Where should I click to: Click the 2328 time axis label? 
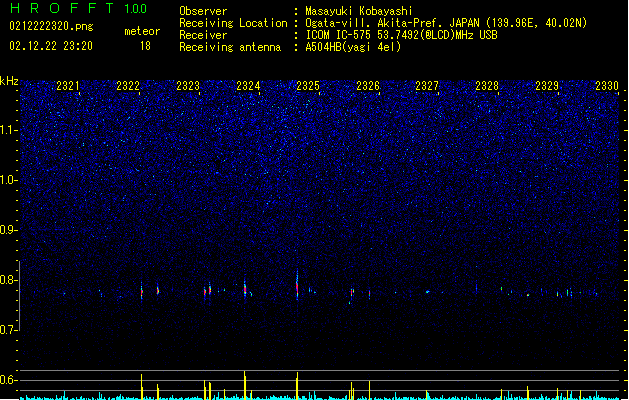487,85
